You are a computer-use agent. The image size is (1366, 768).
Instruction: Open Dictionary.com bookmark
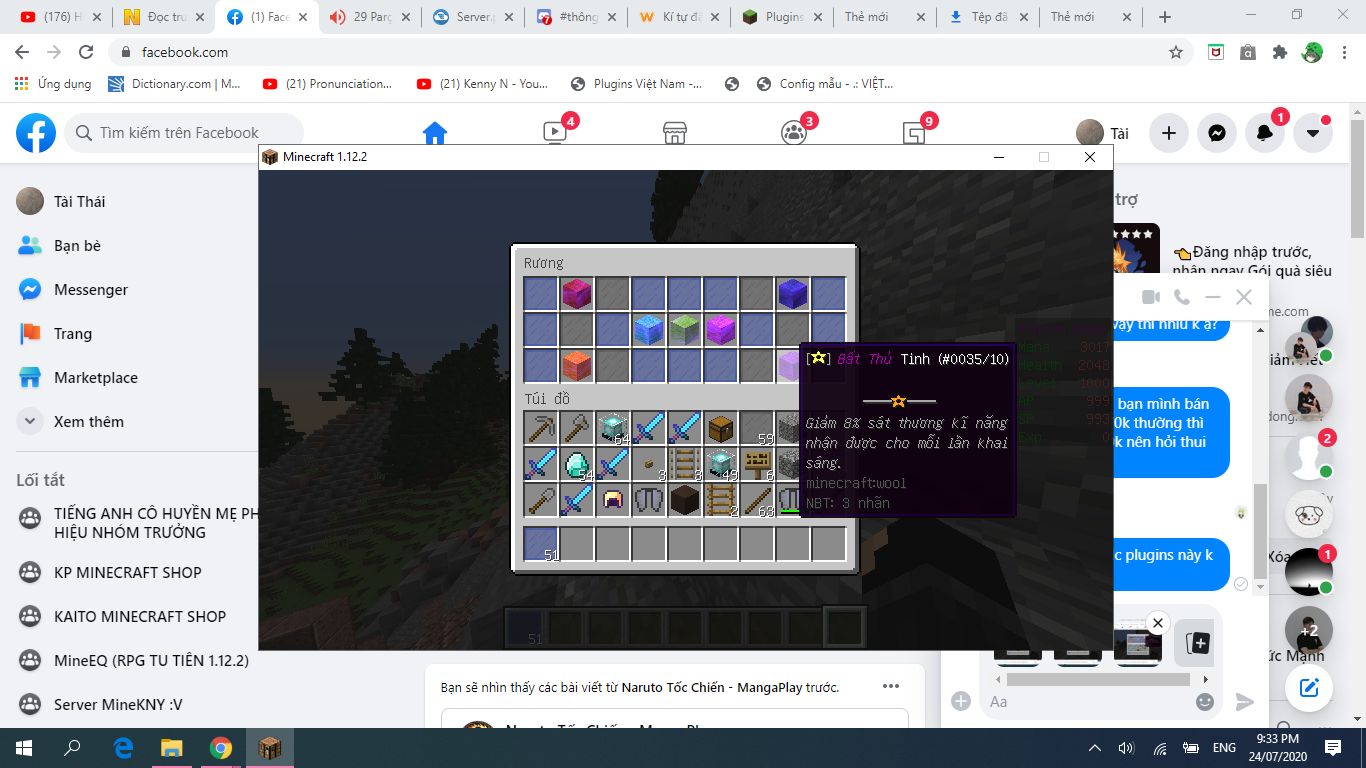175,84
